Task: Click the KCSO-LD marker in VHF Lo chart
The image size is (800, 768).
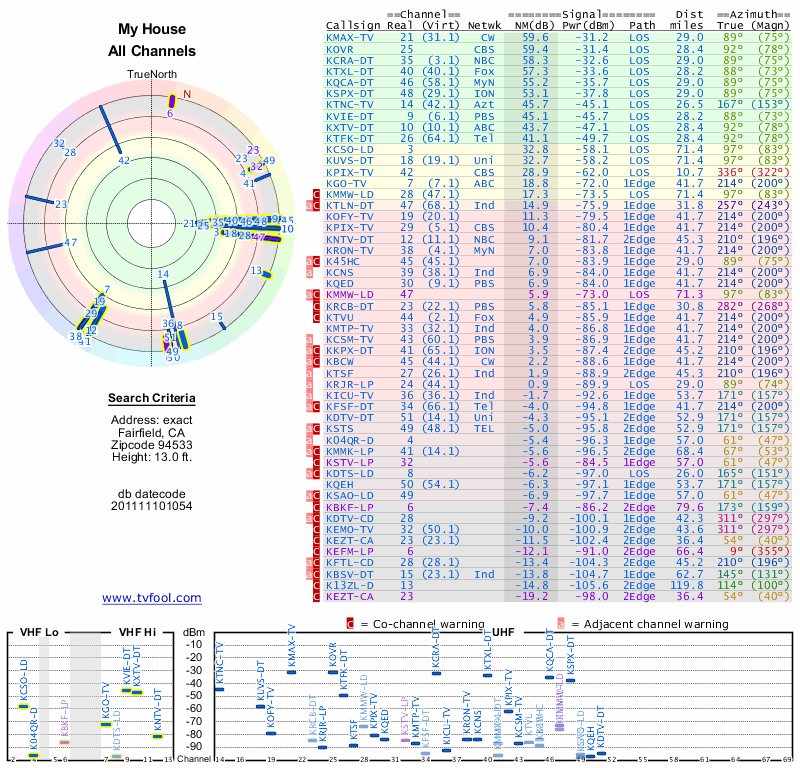Action: pos(23,707)
